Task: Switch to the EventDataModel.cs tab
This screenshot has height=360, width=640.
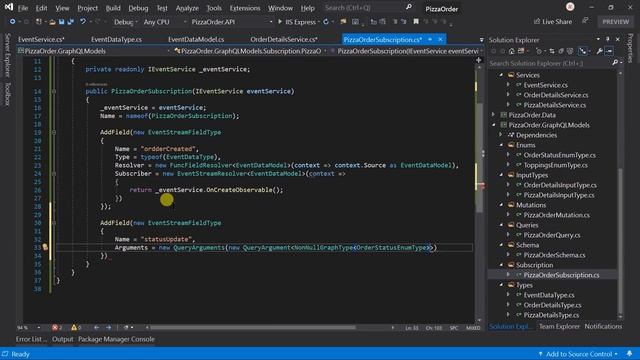Action: pyautogui.click(x=196, y=39)
